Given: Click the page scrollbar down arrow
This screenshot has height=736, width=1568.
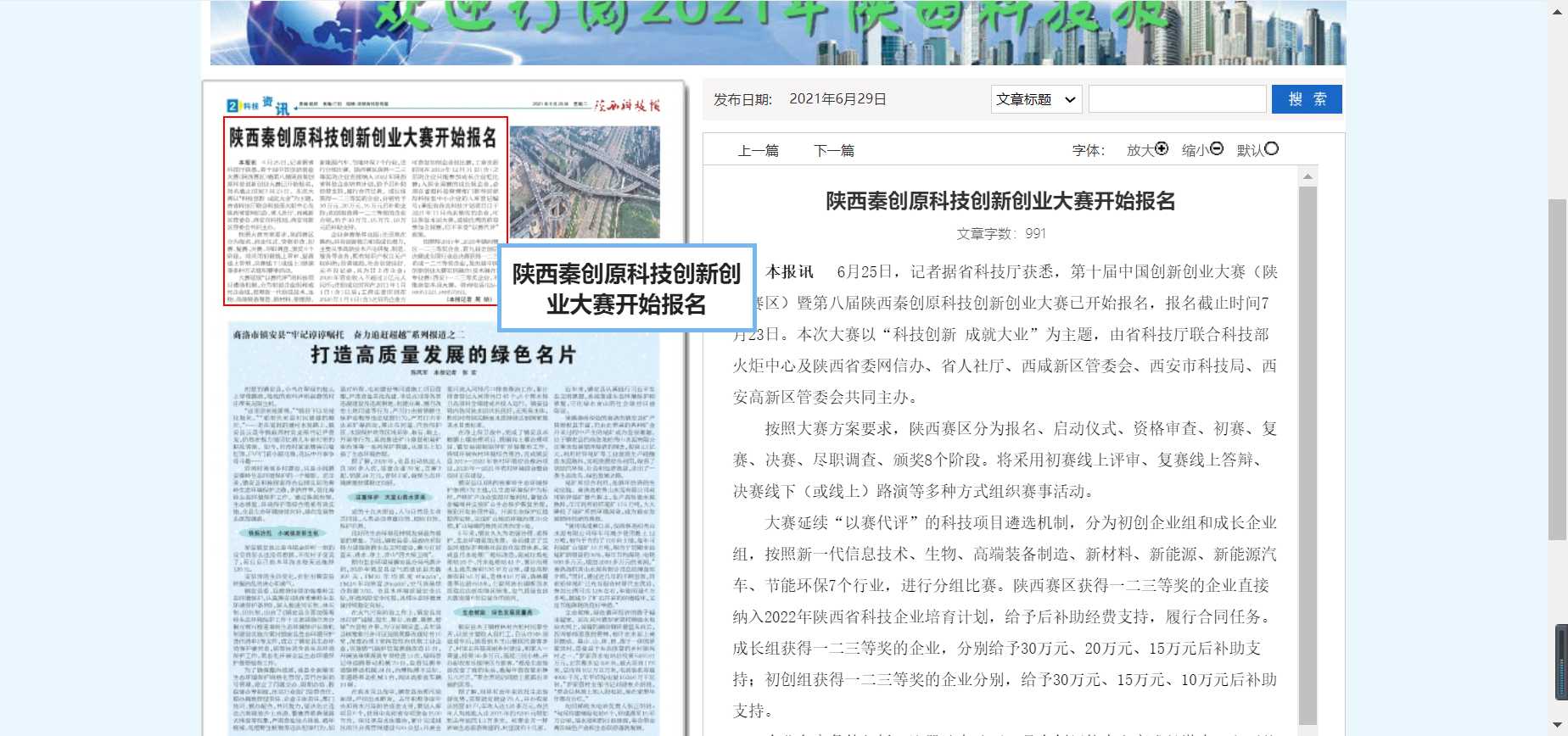Looking at the screenshot, I should (1558, 727).
